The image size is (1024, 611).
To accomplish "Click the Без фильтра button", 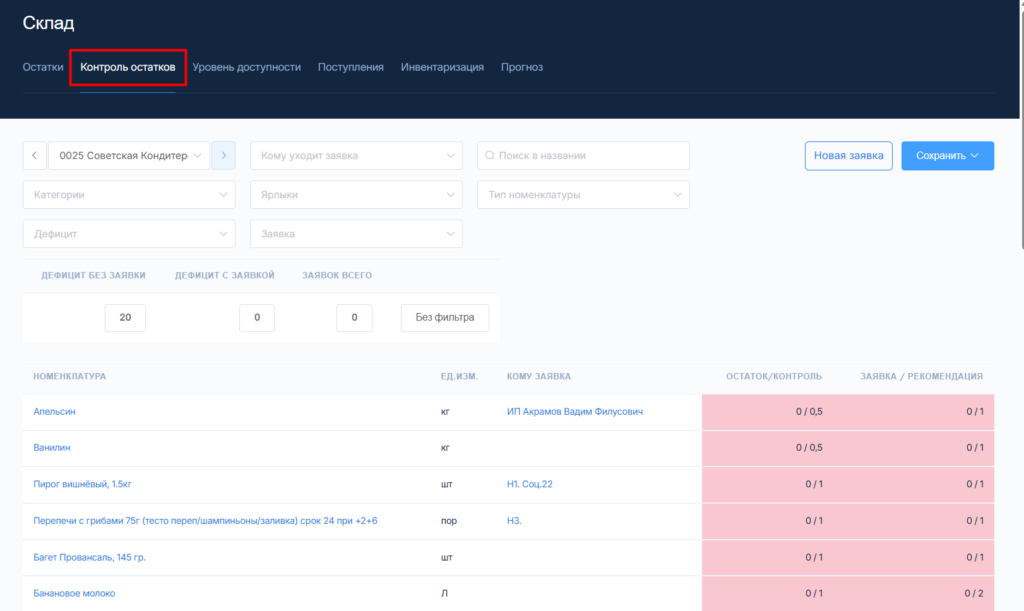I will pyautogui.click(x=445, y=319).
